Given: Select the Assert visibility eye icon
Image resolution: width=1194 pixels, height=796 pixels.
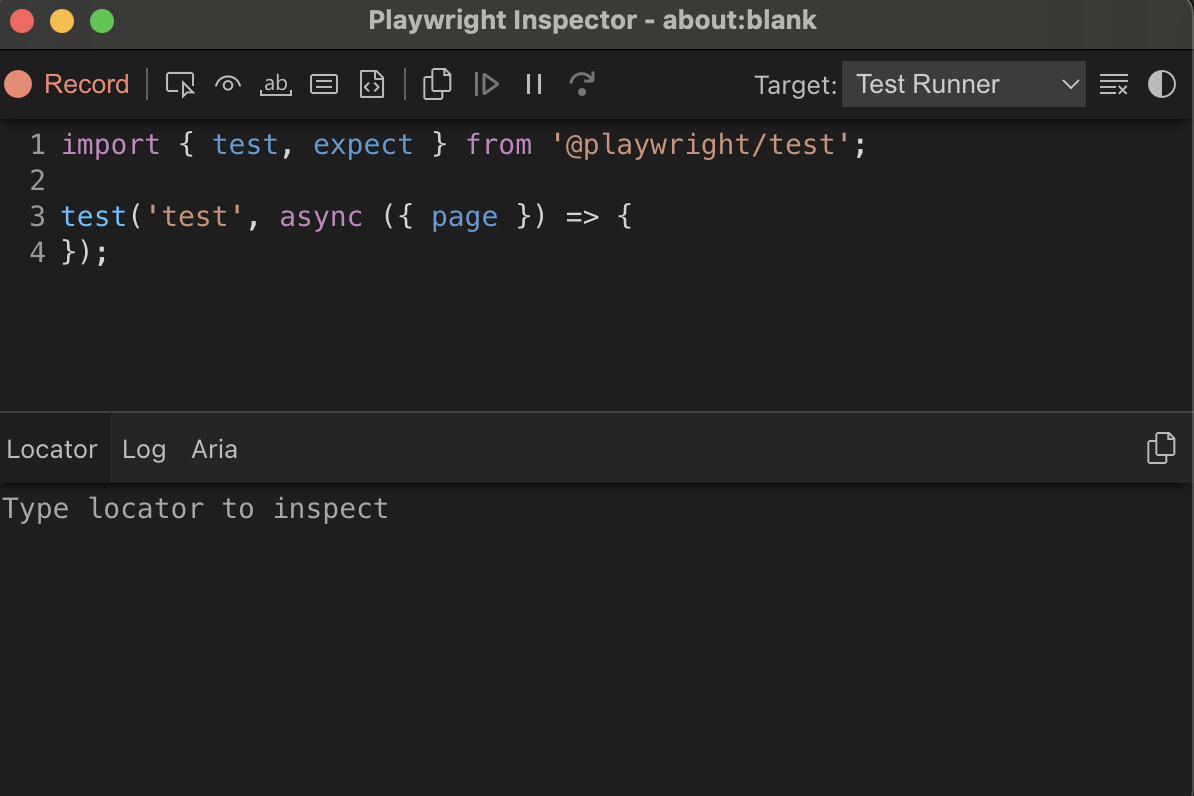Looking at the screenshot, I should [228, 85].
